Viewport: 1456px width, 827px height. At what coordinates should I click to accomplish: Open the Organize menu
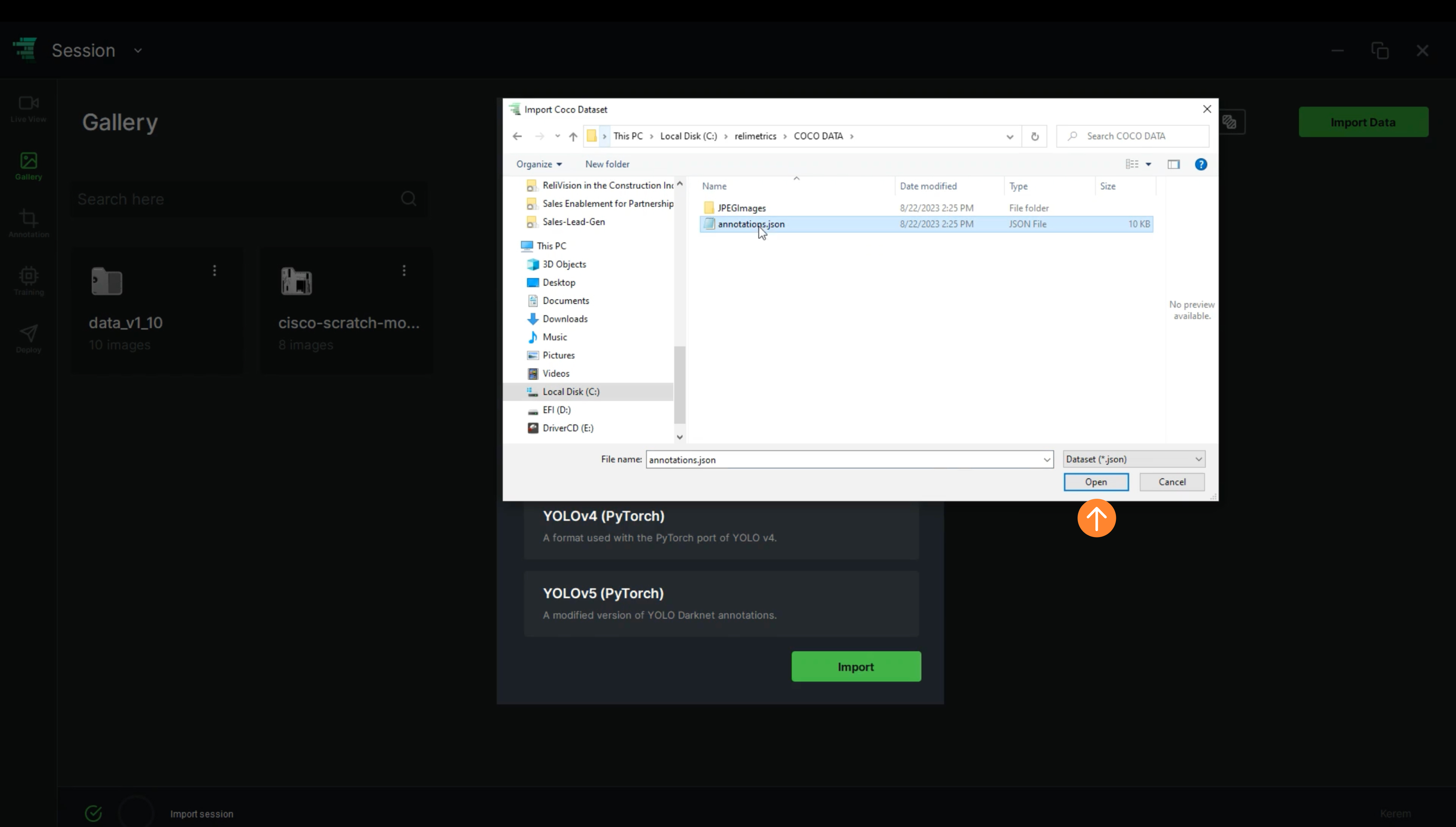click(x=538, y=164)
